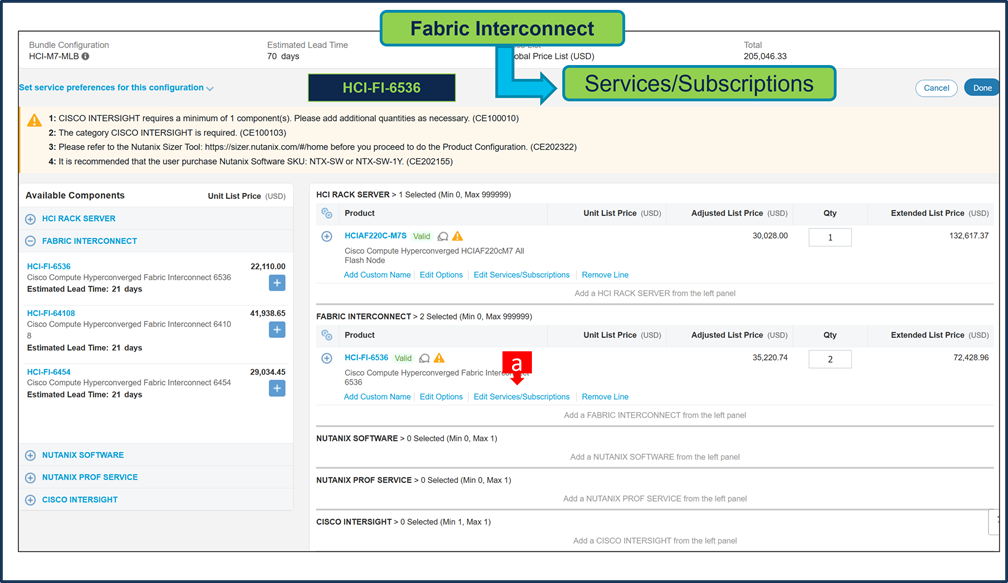Click the warning triangle icon for HCIAF220C-M7S
This screenshot has height=583, width=1008.
coord(458,236)
